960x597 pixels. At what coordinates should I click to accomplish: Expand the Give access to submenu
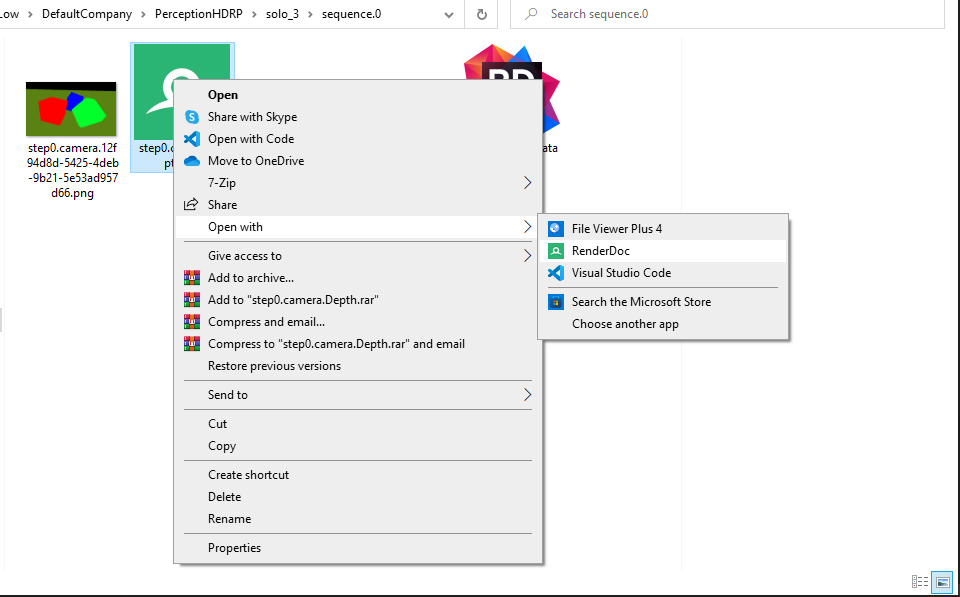pos(527,256)
